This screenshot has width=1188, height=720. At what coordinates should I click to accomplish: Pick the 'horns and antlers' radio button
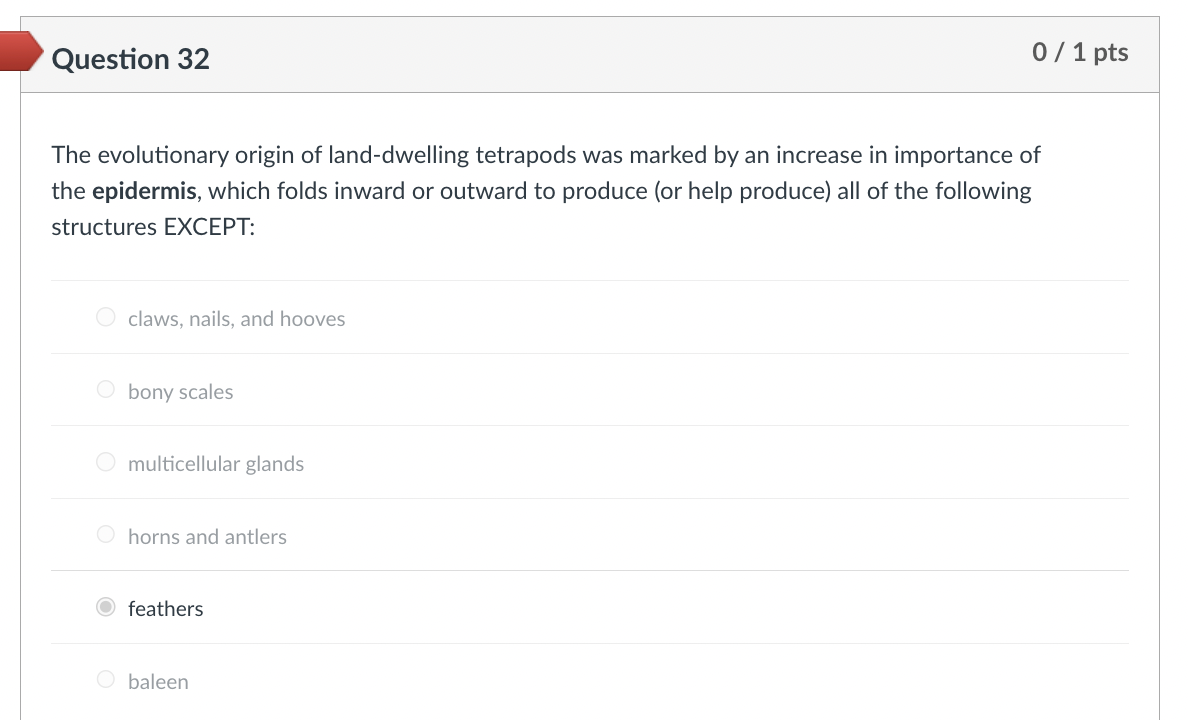[106, 536]
